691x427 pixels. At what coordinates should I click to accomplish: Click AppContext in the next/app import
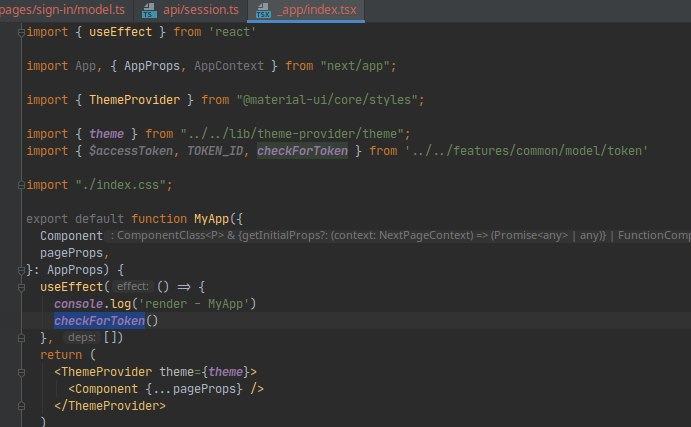click(229, 66)
